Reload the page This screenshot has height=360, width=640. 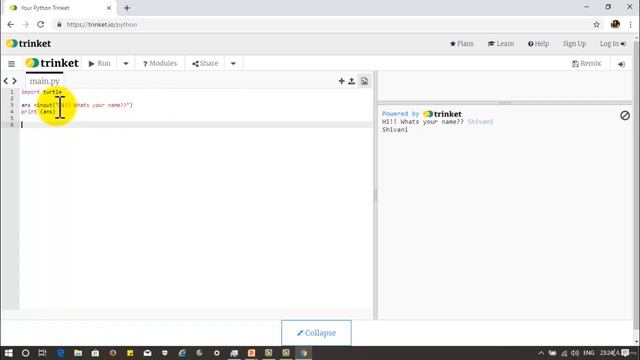pyautogui.click(x=40, y=24)
